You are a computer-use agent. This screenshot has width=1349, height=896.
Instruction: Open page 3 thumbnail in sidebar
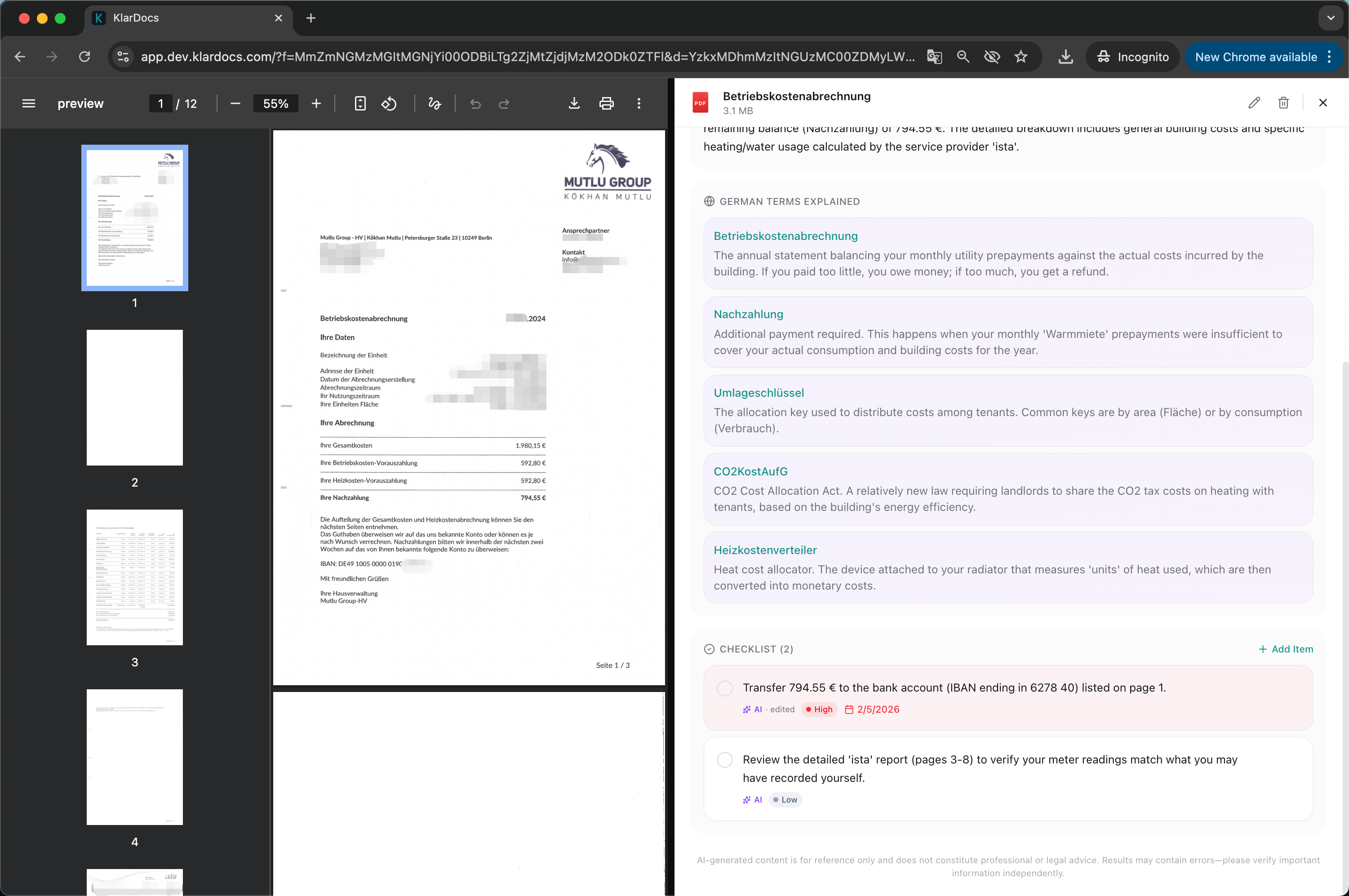click(134, 577)
